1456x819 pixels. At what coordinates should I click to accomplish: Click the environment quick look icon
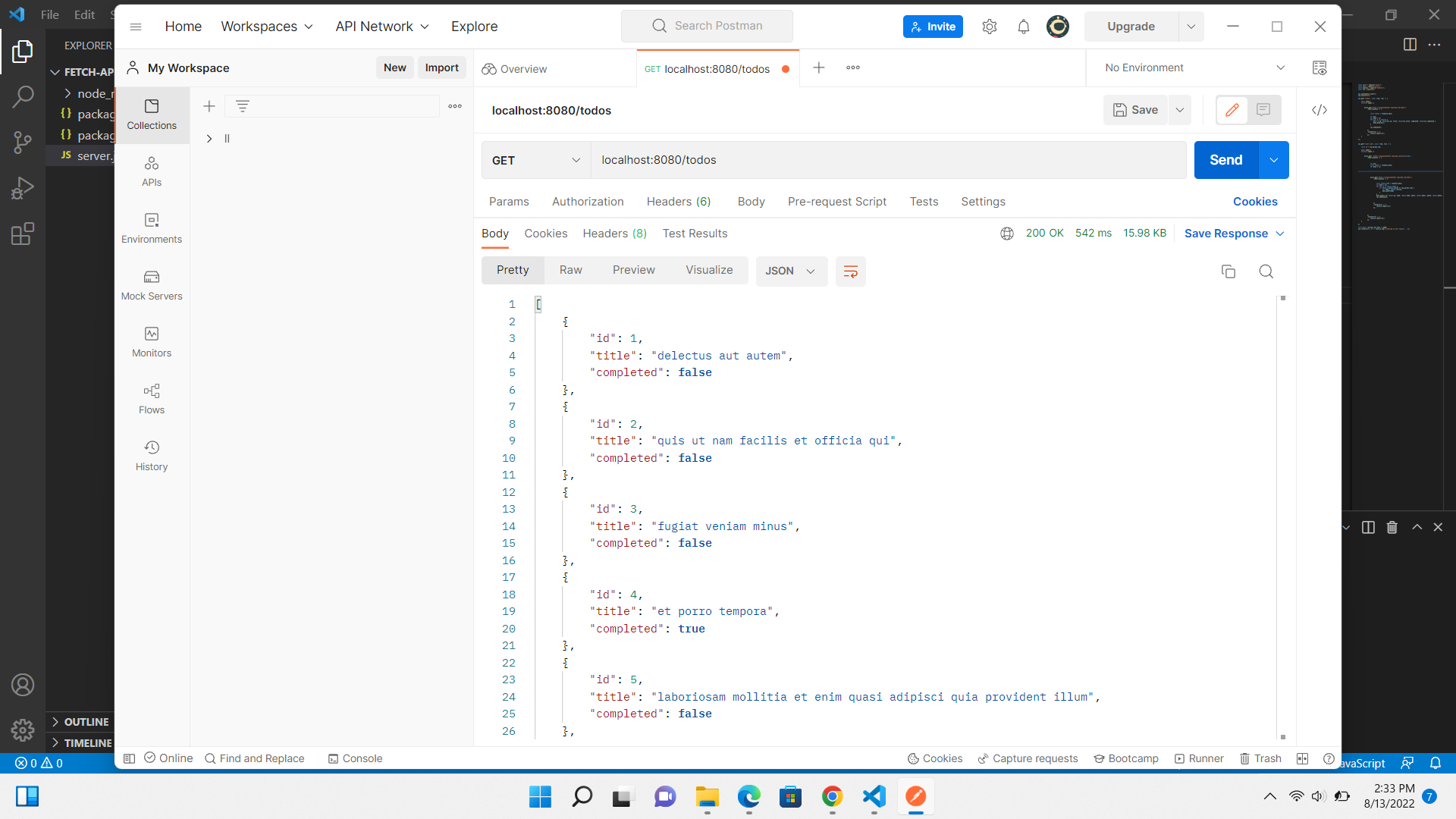tap(1319, 68)
